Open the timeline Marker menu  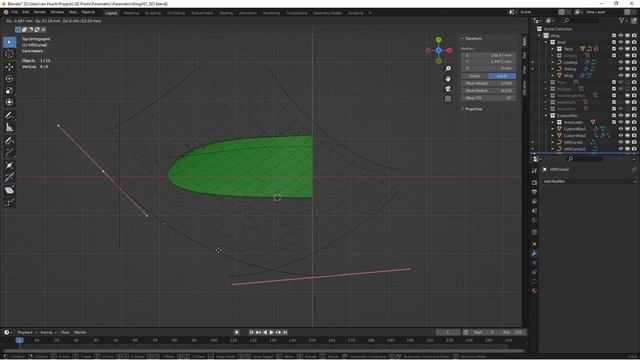click(x=80, y=332)
